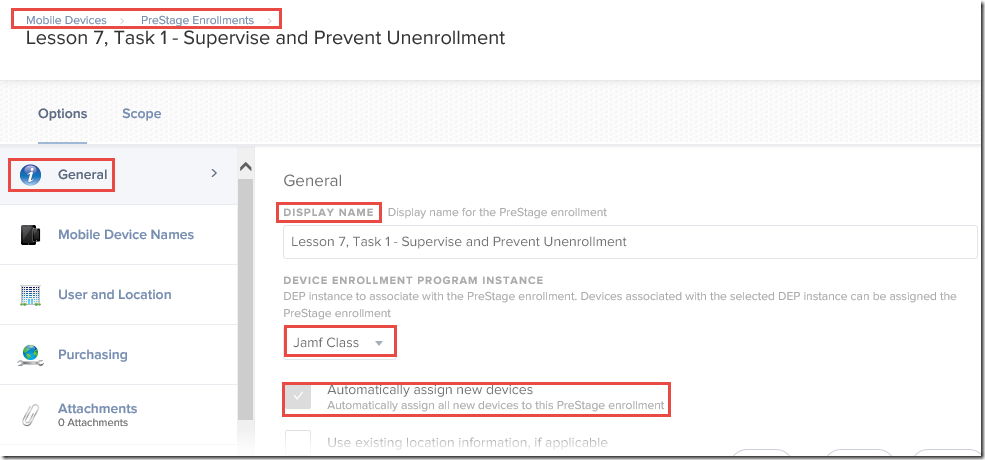Viewport: 985px width, 460px height.
Task: Go to Mobile Devices breadcrumb
Action: point(66,20)
